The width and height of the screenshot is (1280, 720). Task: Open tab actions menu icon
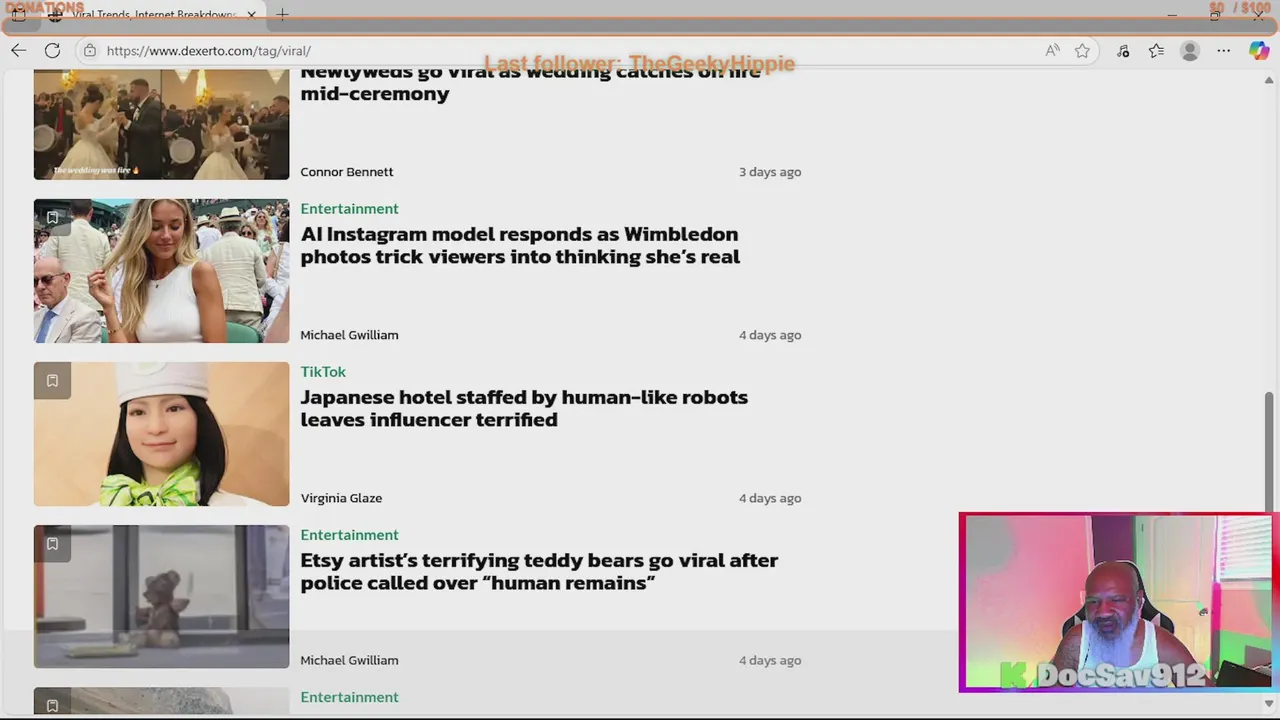tap(18, 15)
